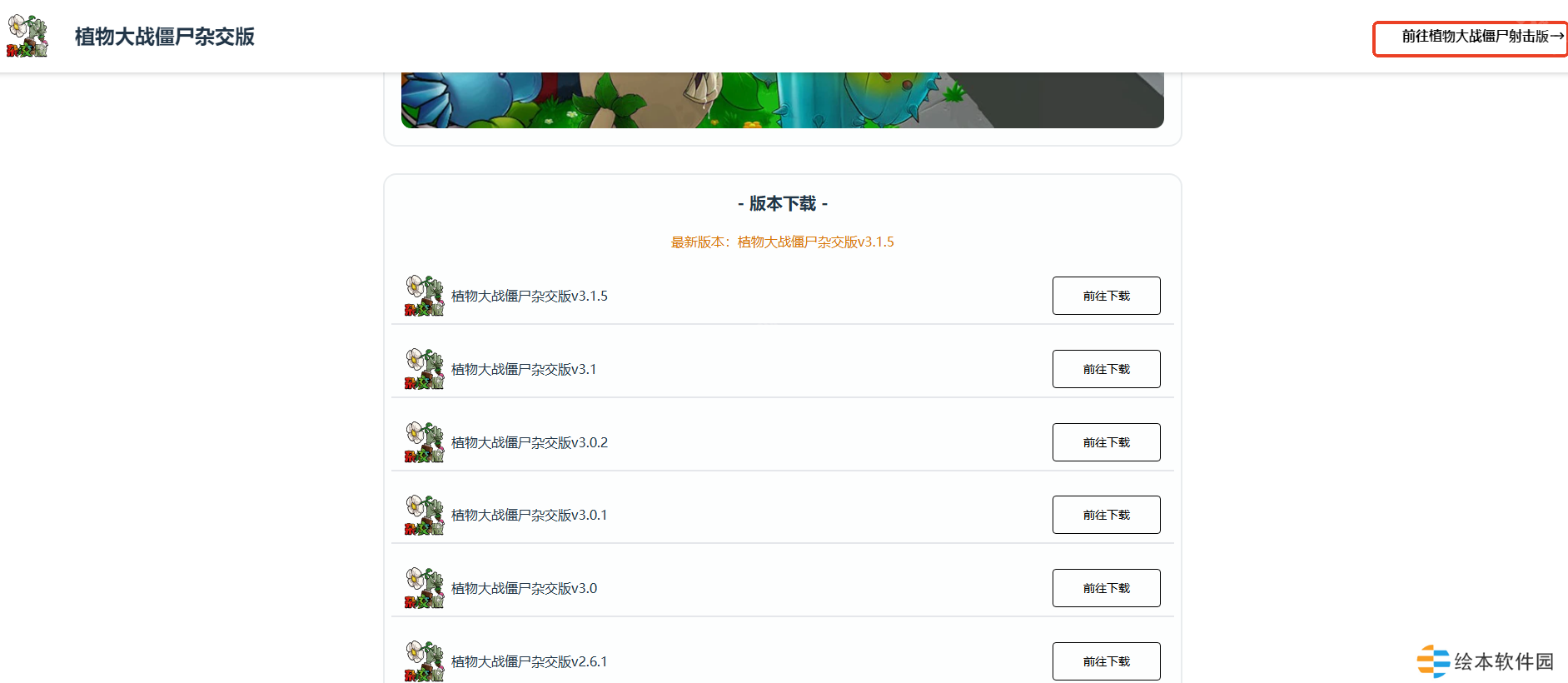
Task: Download version v3.0.1 via 前往下载
Action: [x=1106, y=515]
